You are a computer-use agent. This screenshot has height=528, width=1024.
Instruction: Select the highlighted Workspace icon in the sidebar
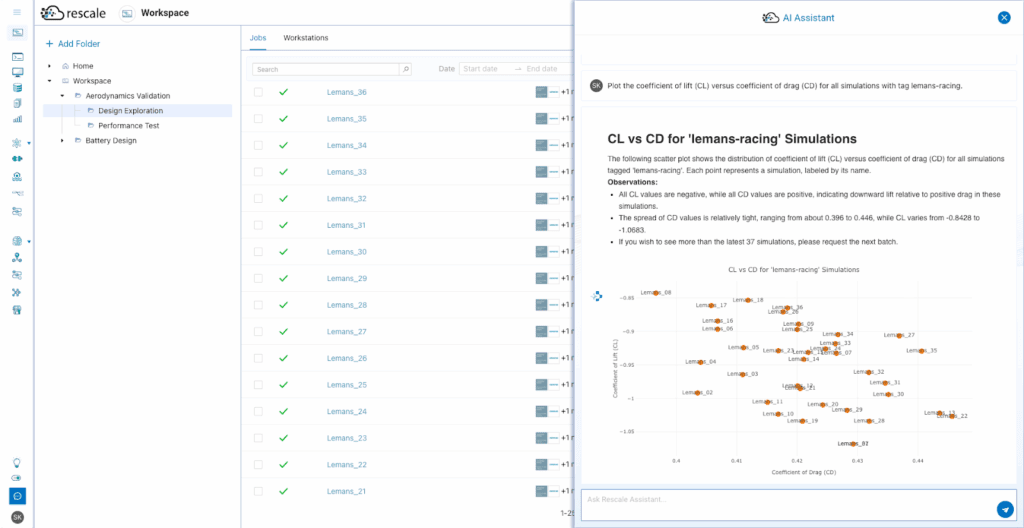click(17, 32)
